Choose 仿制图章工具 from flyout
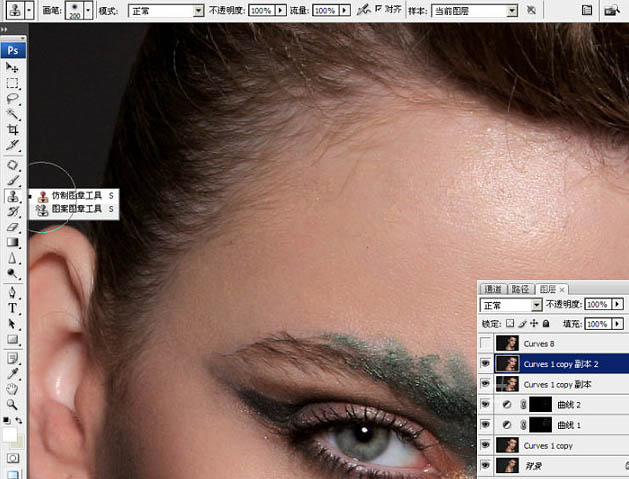Screen dimensions: 629x479 click(x=74, y=196)
